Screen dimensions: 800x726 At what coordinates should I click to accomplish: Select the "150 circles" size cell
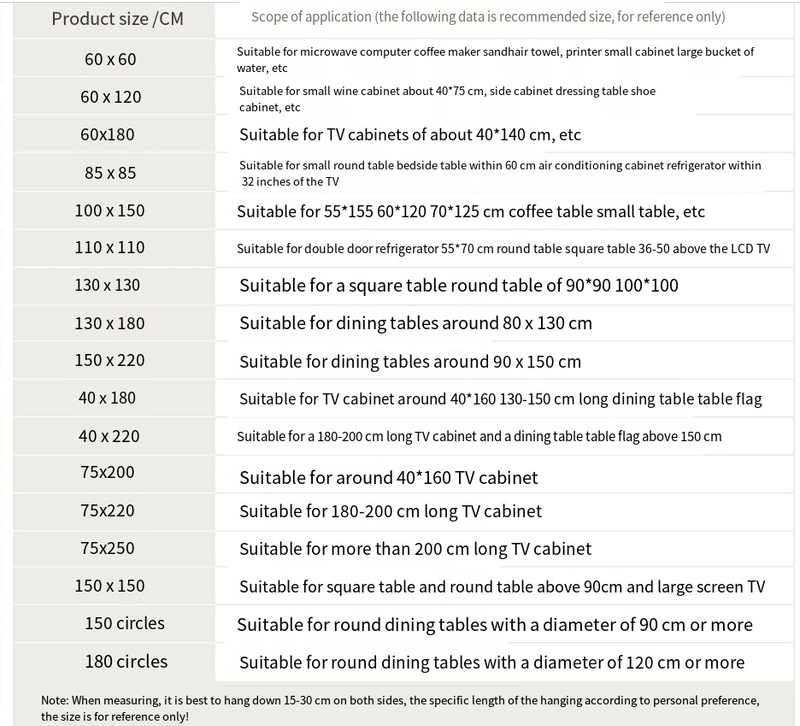125,623
